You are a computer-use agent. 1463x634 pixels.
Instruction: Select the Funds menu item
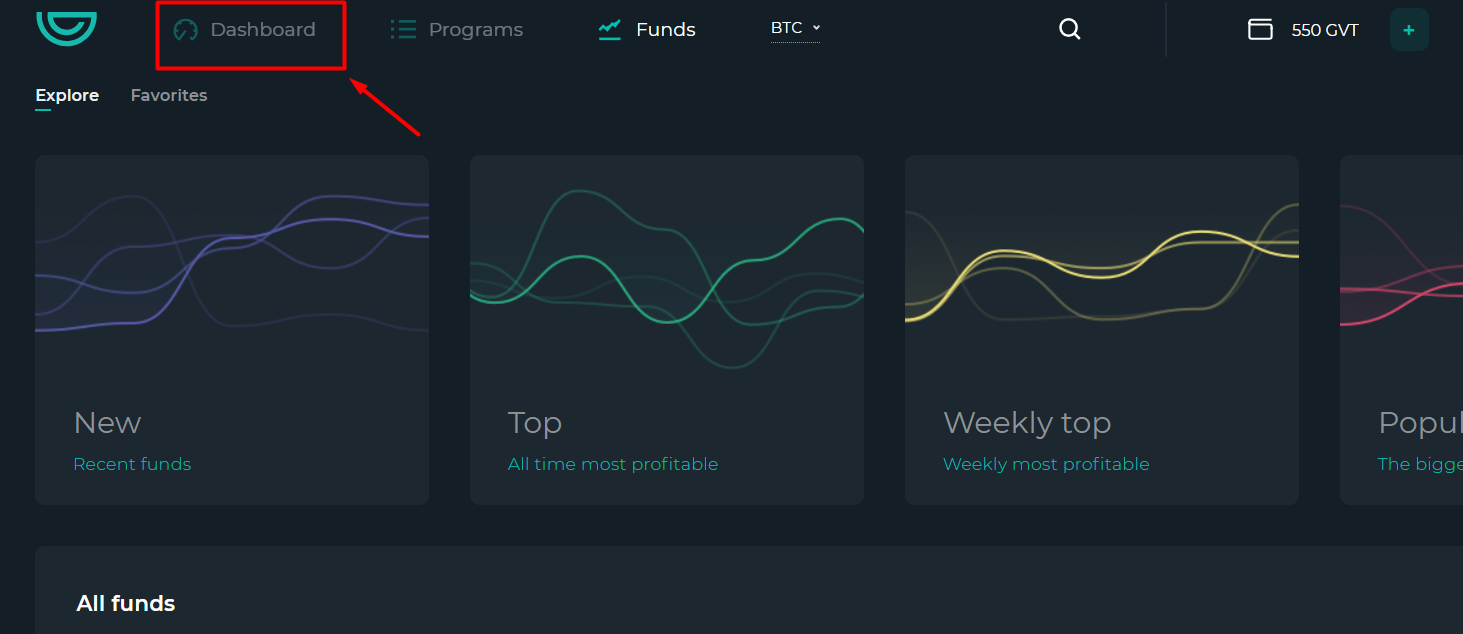665,30
